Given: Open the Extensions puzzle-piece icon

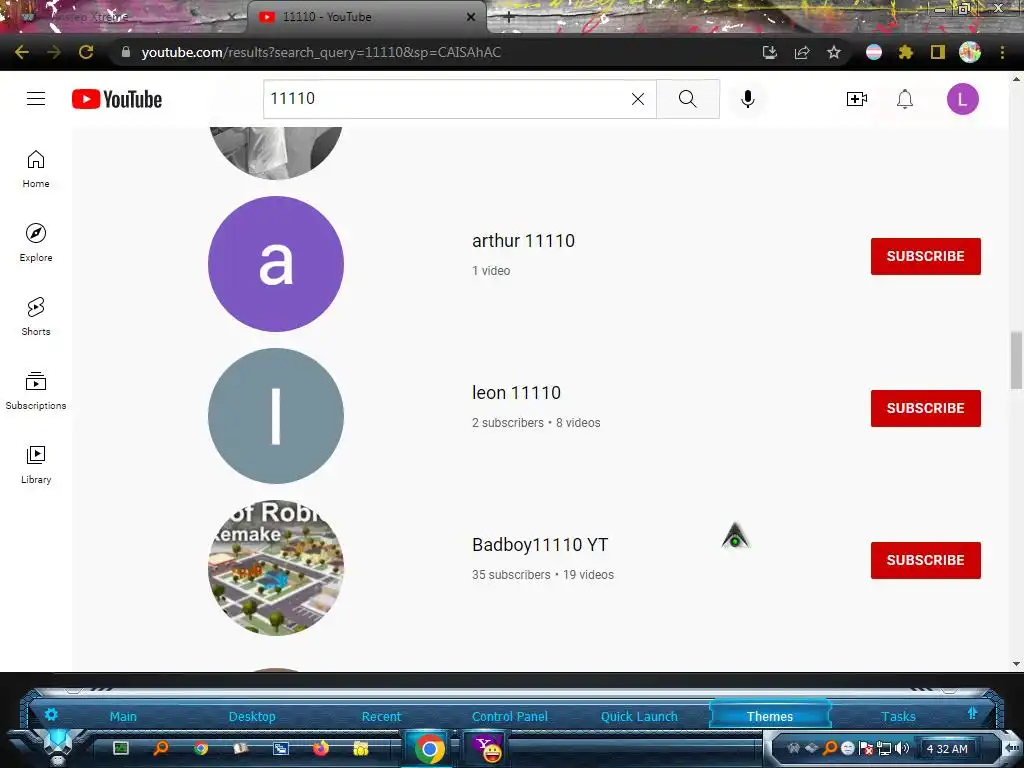Looking at the screenshot, I should coord(905,52).
